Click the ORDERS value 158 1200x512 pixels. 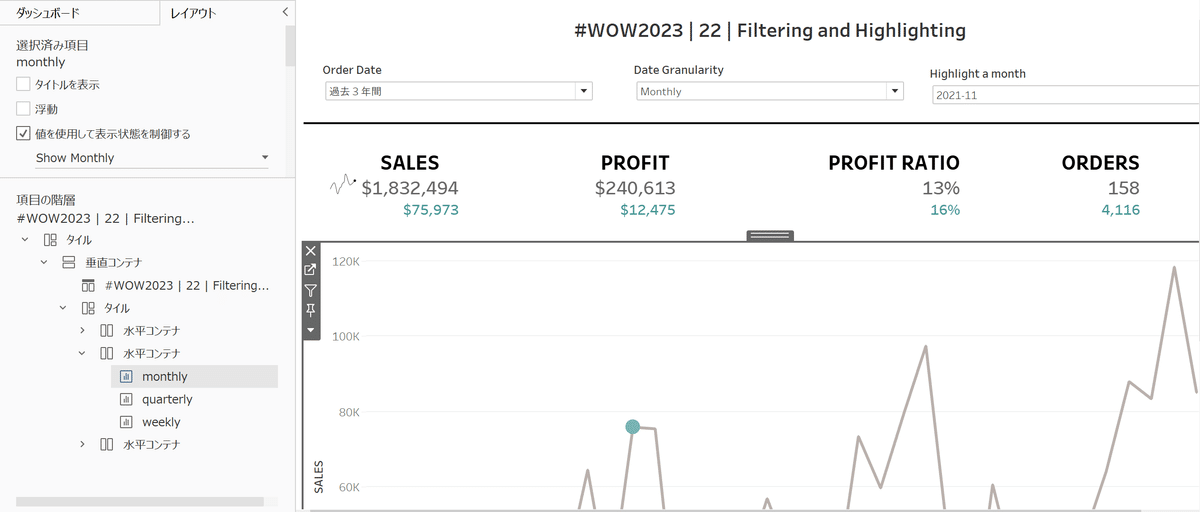tap(1123, 187)
